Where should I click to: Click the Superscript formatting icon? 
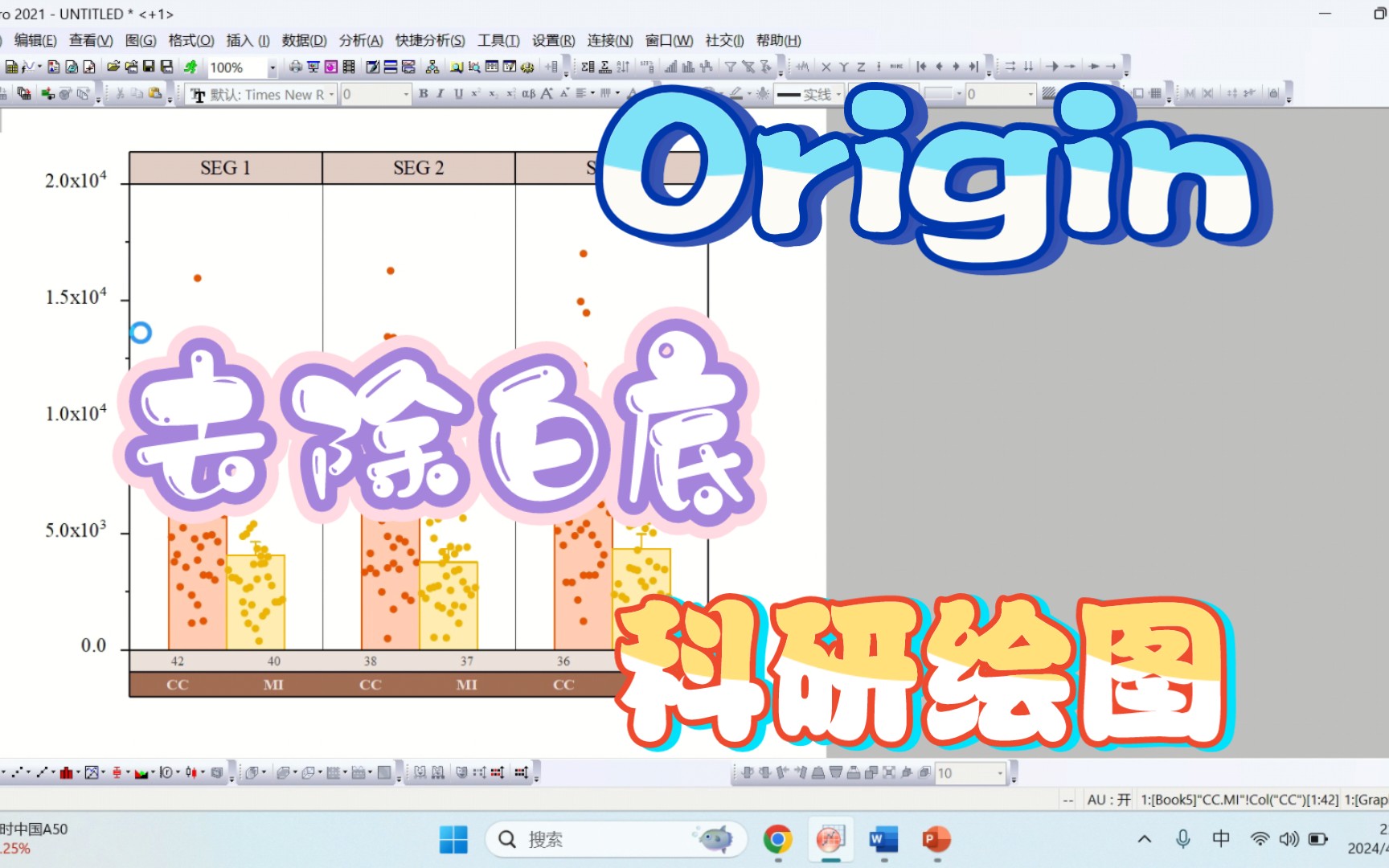tap(475, 94)
